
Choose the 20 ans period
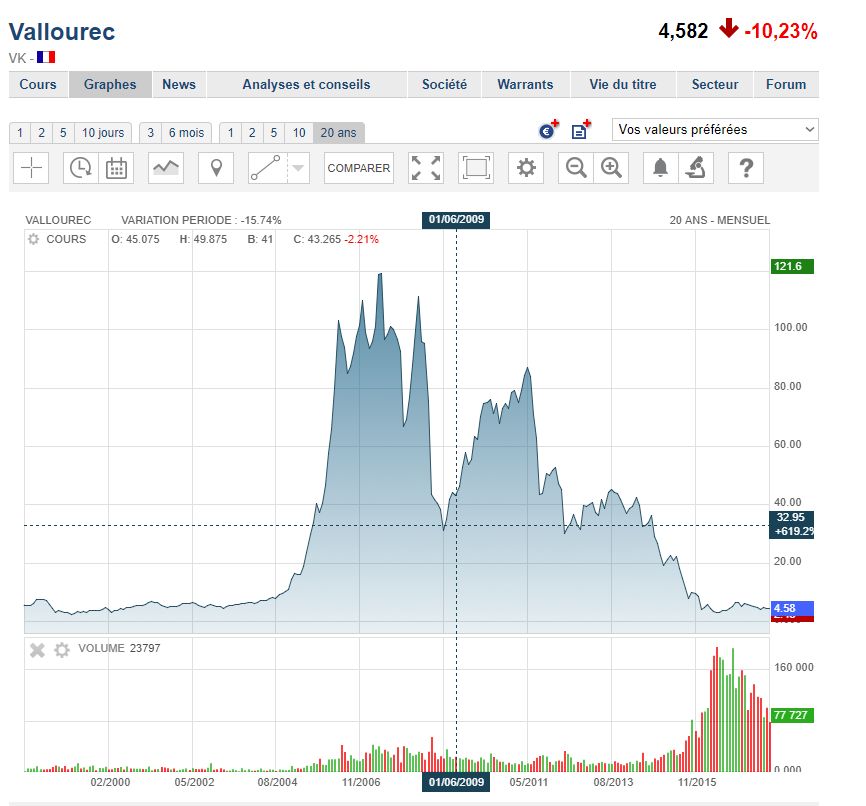pyautogui.click(x=339, y=133)
